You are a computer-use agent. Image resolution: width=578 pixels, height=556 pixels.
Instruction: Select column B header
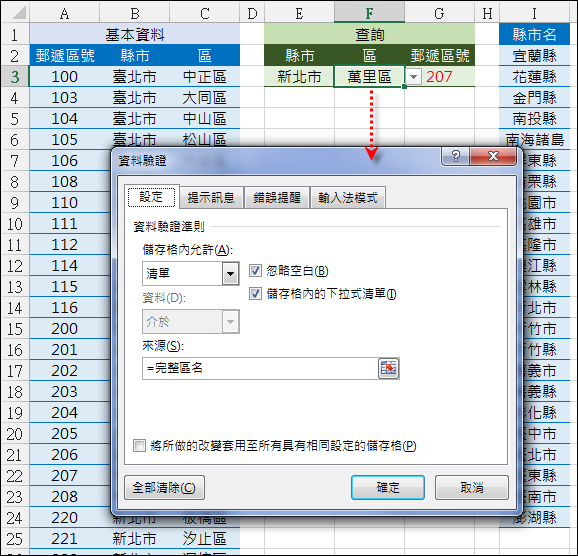tap(135, 13)
